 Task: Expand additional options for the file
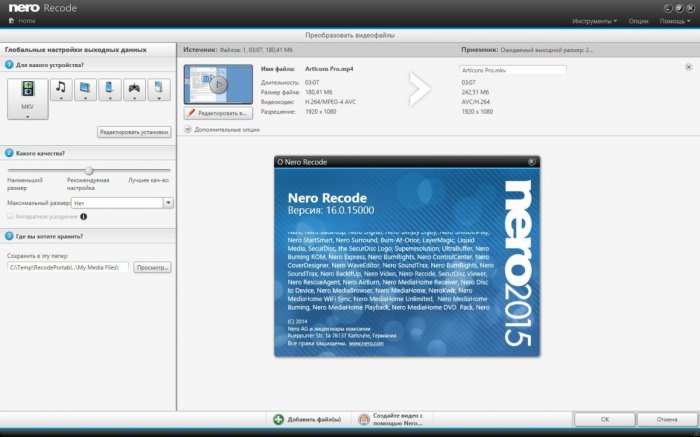[x=188, y=129]
